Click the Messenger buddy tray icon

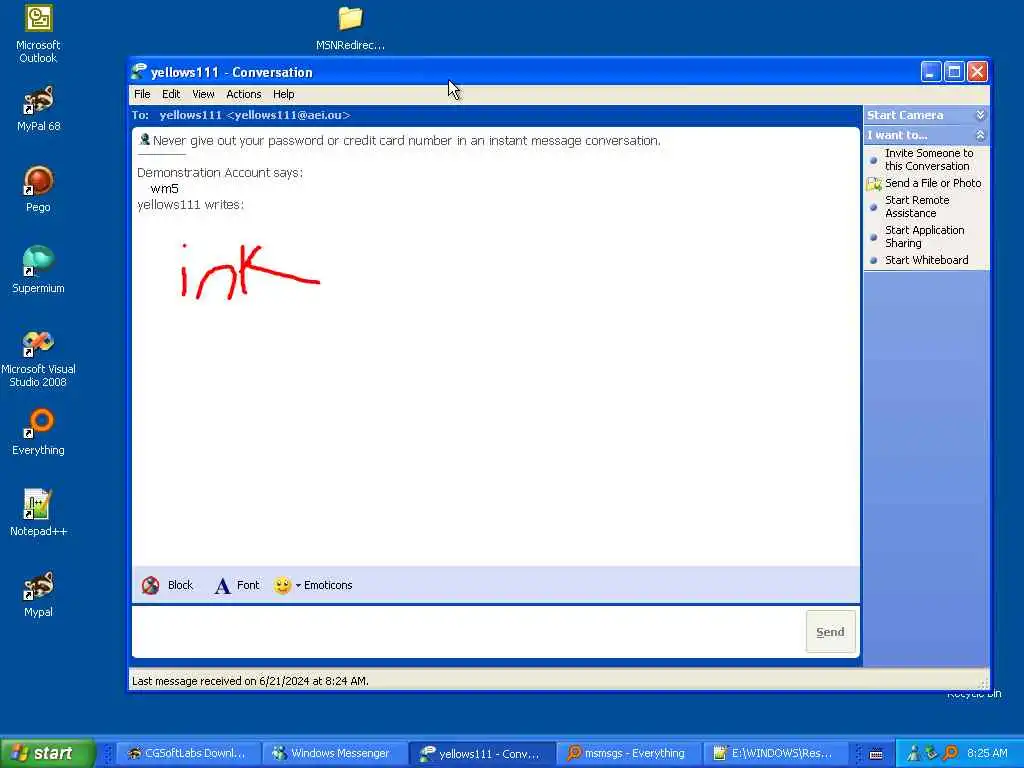point(914,753)
